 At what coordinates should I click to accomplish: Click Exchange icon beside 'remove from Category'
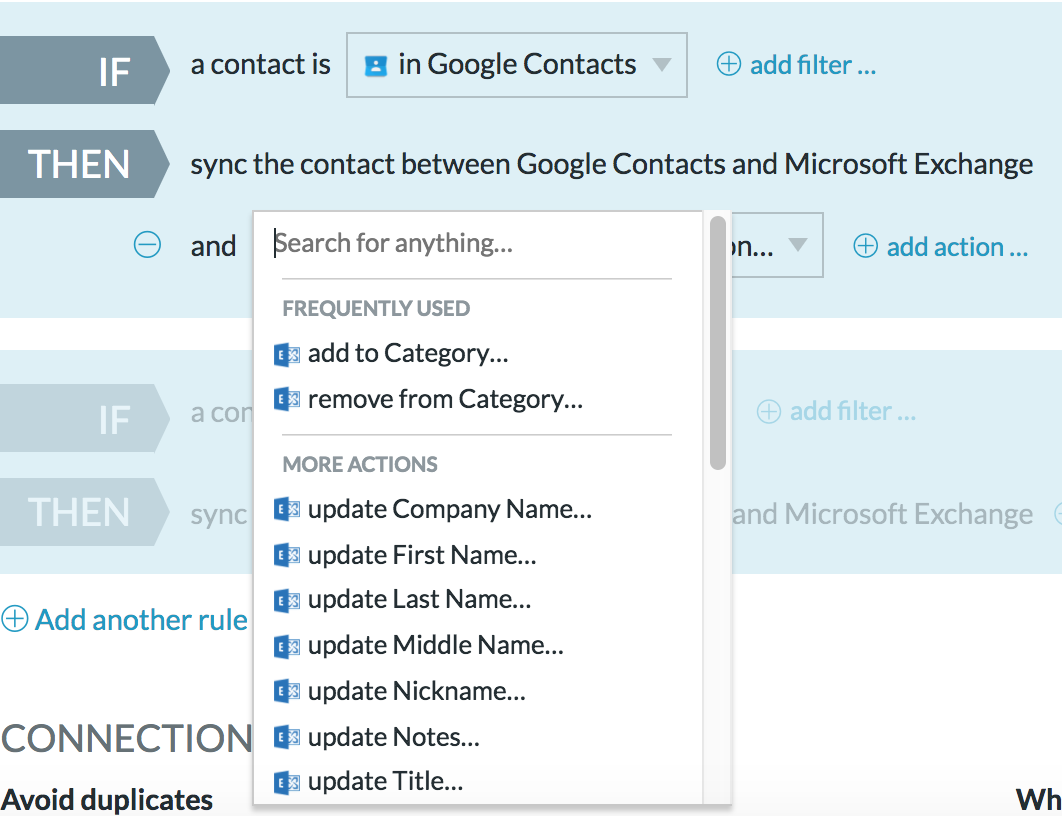(286, 400)
